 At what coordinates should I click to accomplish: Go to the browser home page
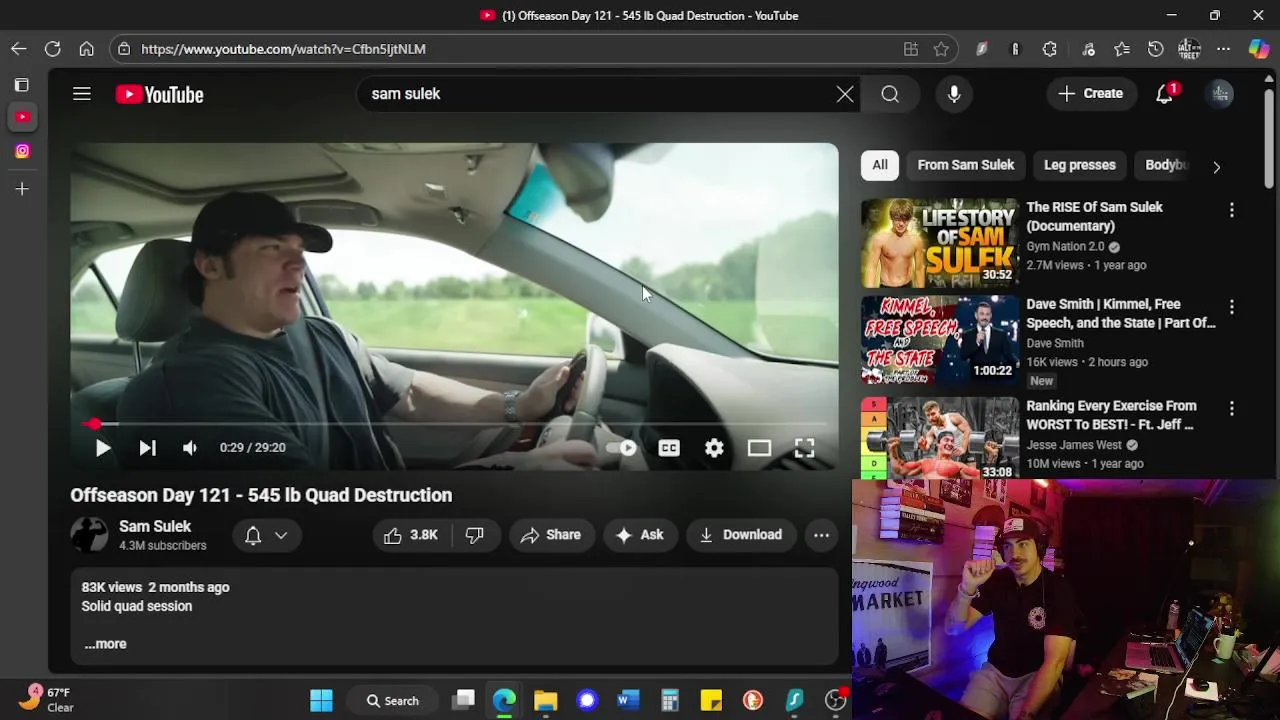pos(87,49)
